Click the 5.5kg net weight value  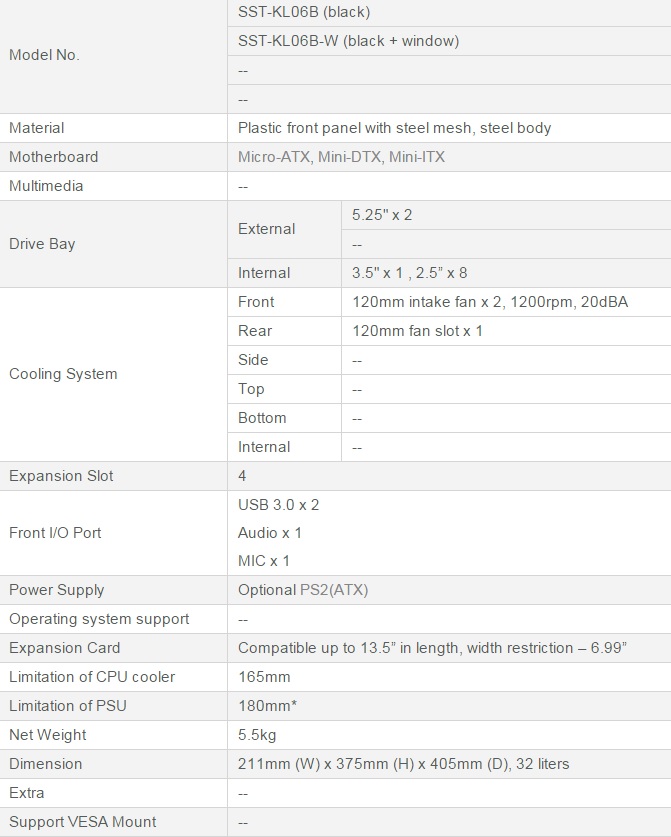[x=257, y=735]
